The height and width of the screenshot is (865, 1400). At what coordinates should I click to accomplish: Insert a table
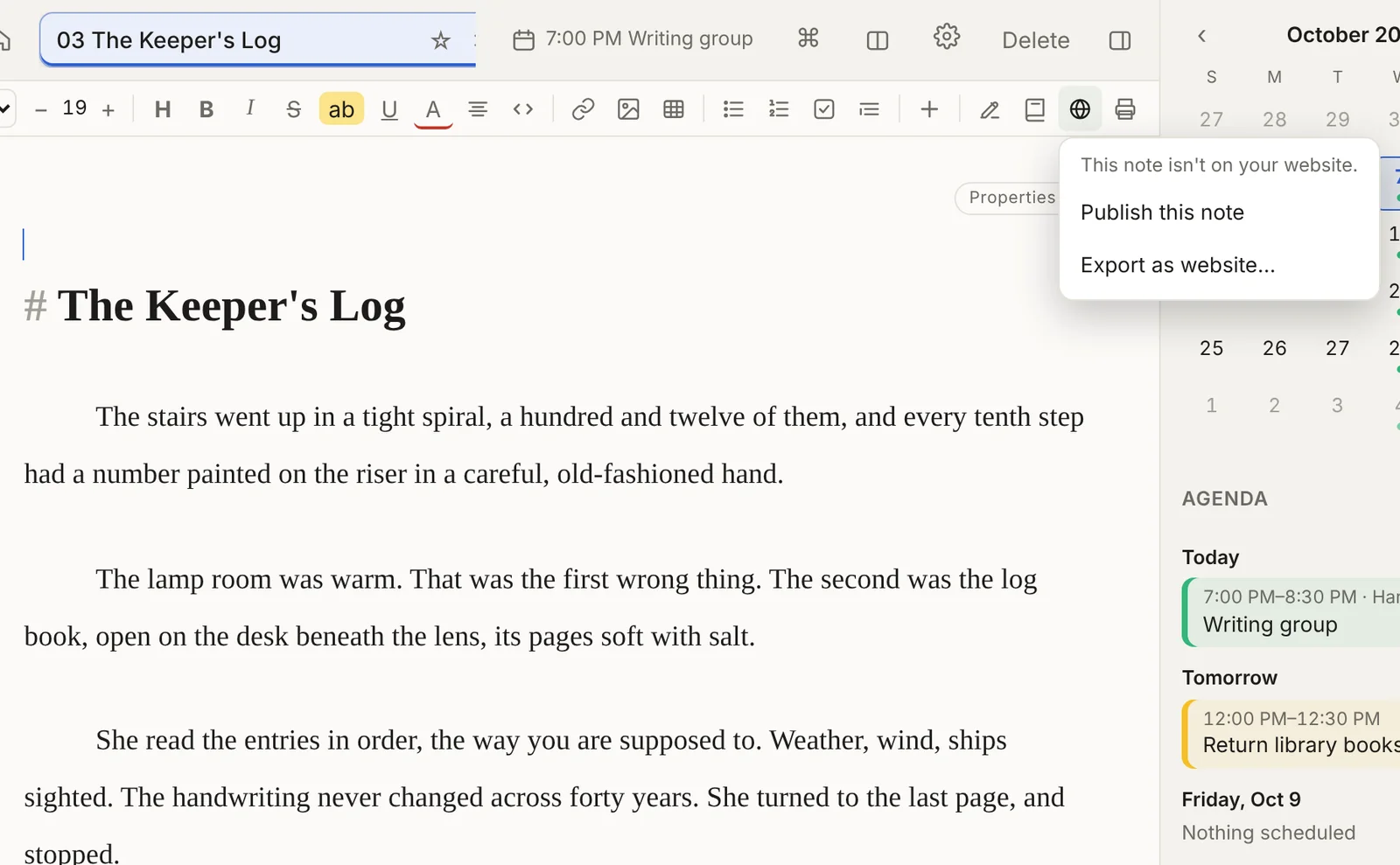(674, 109)
